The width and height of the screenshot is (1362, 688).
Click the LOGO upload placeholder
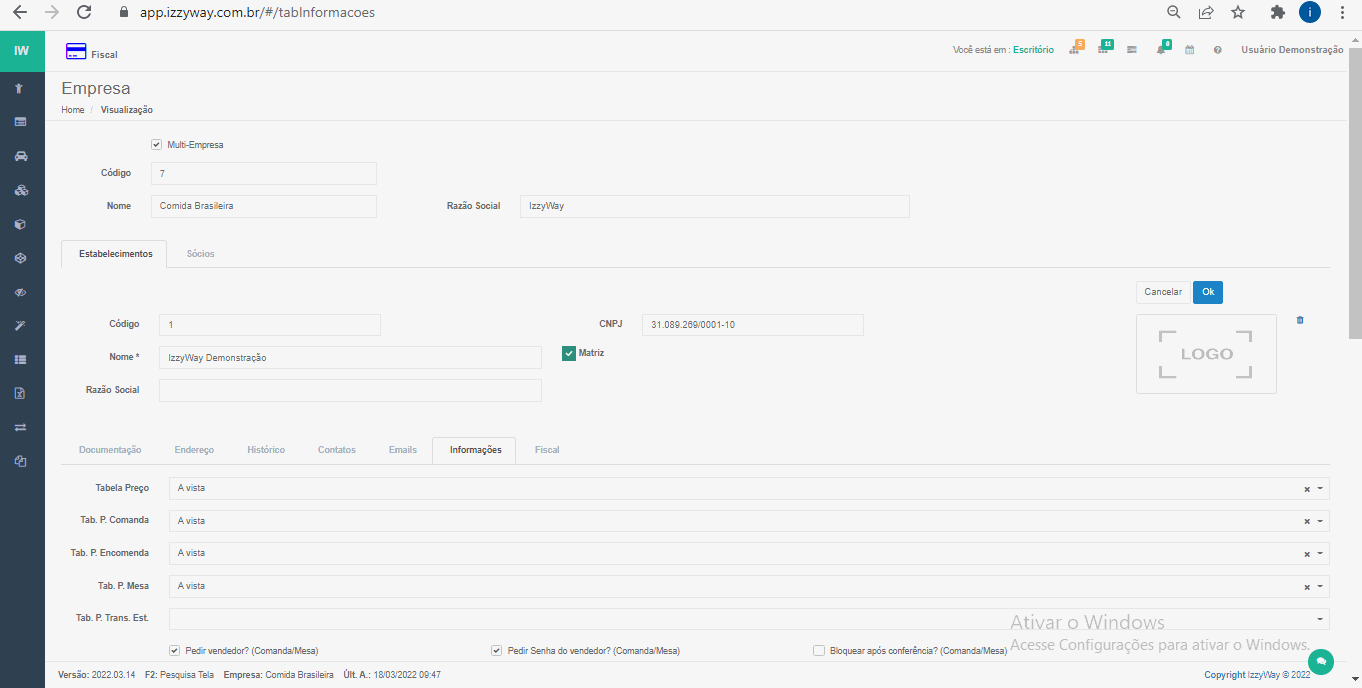pyautogui.click(x=1206, y=354)
